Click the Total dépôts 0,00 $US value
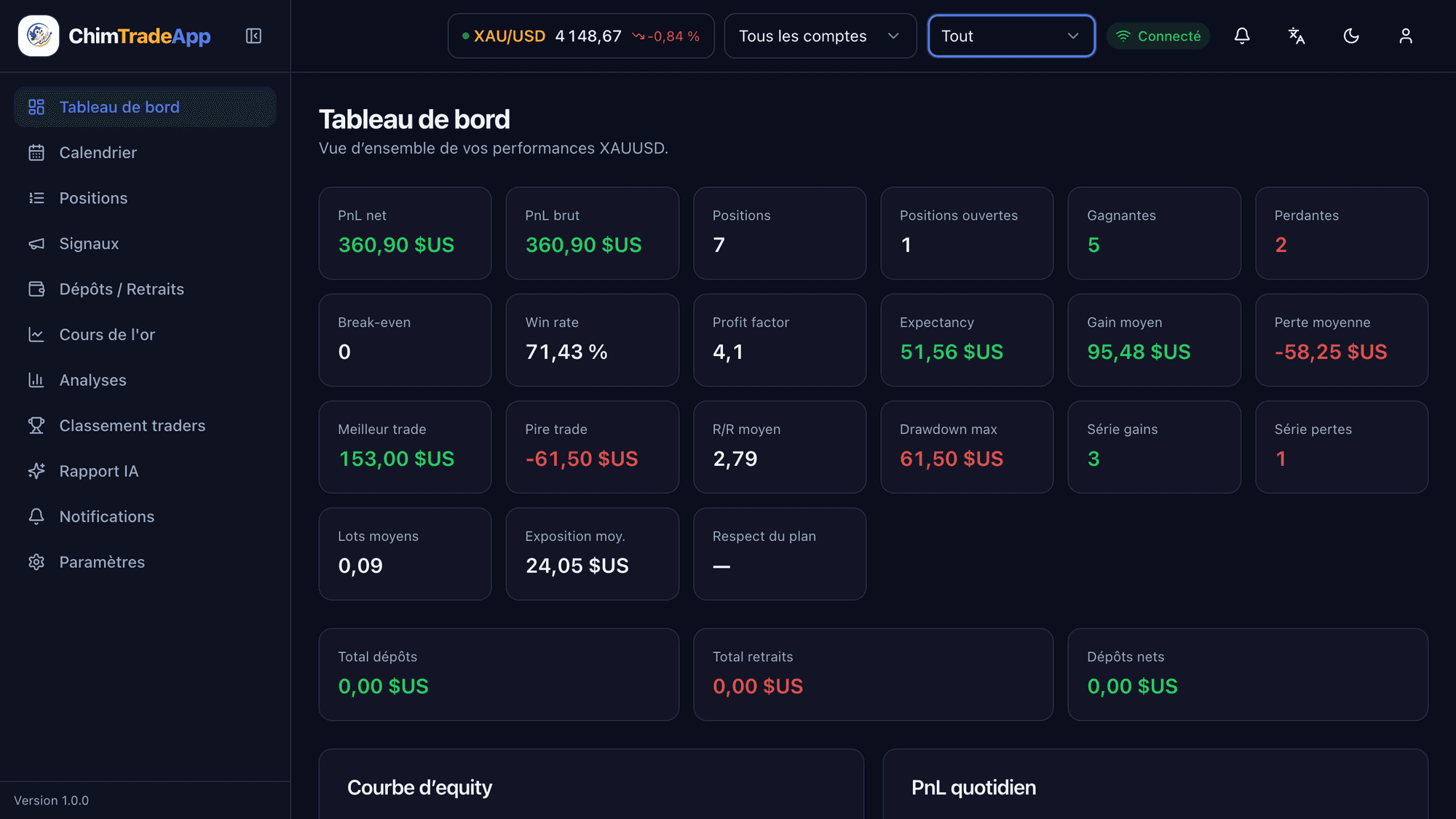The width and height of the screenshot is (1456, 819). pos(383,687)
